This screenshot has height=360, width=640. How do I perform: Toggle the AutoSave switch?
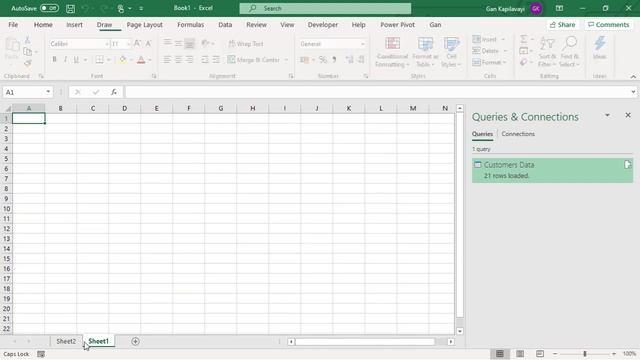(49, 8)
